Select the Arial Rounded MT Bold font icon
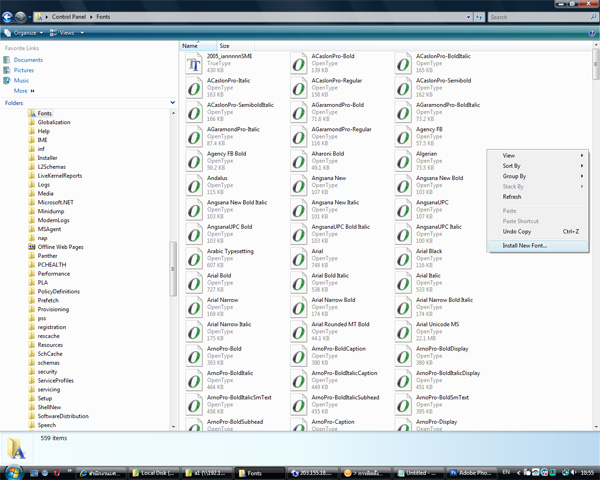Viewport: 600px width, 480px height. pyautogui.click(x=298, y=331)
